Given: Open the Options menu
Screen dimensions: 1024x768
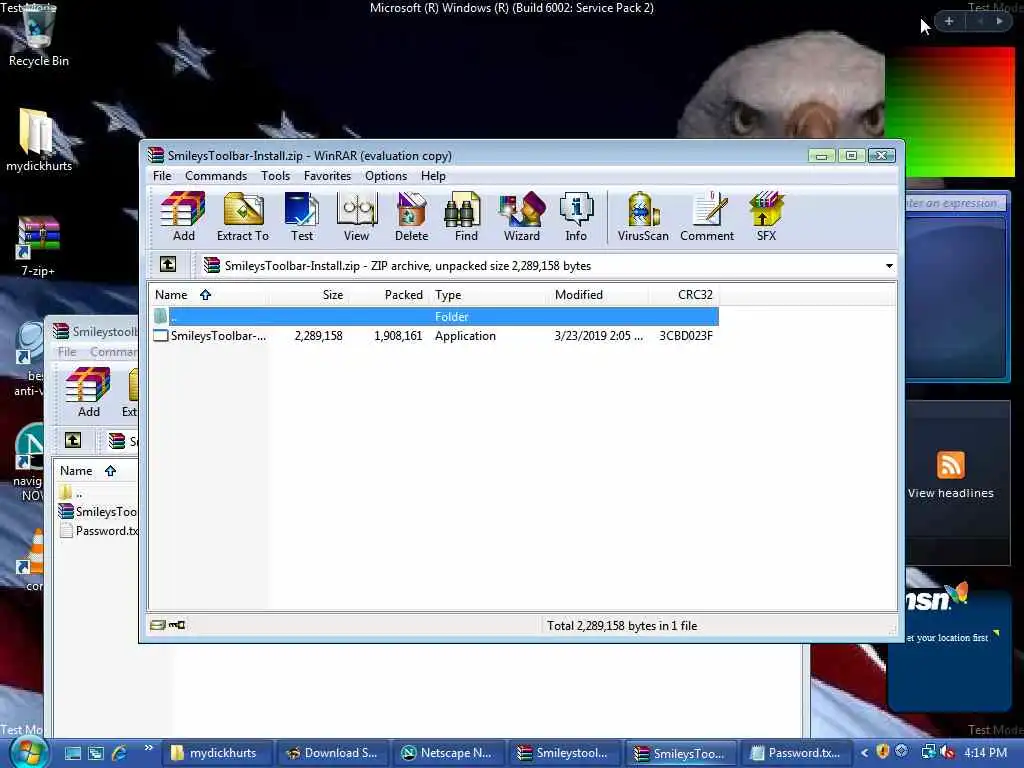Looking at the screenshot, I should pos(386,176).
